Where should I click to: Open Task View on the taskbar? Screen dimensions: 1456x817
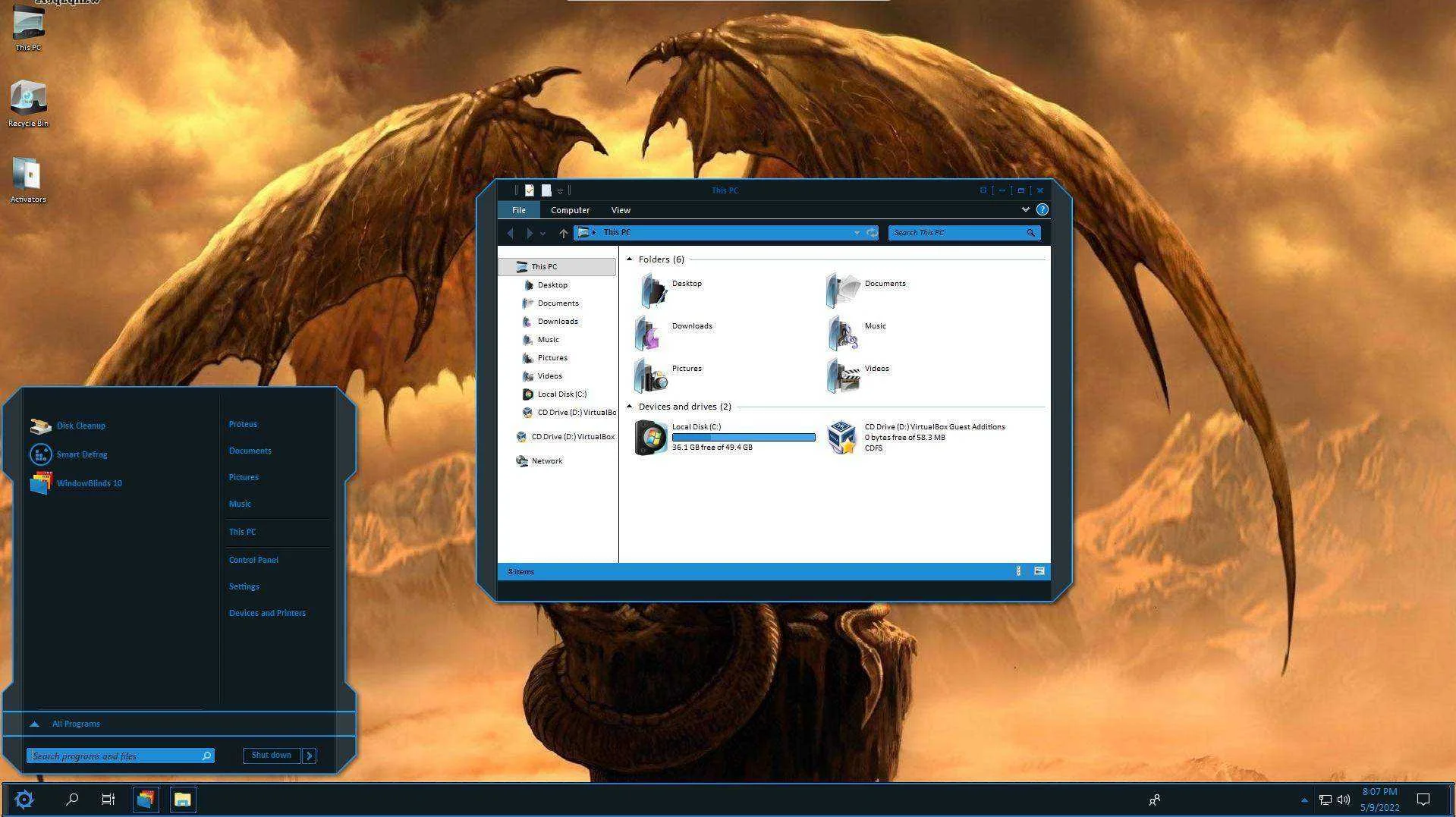(x=108, y=800)
